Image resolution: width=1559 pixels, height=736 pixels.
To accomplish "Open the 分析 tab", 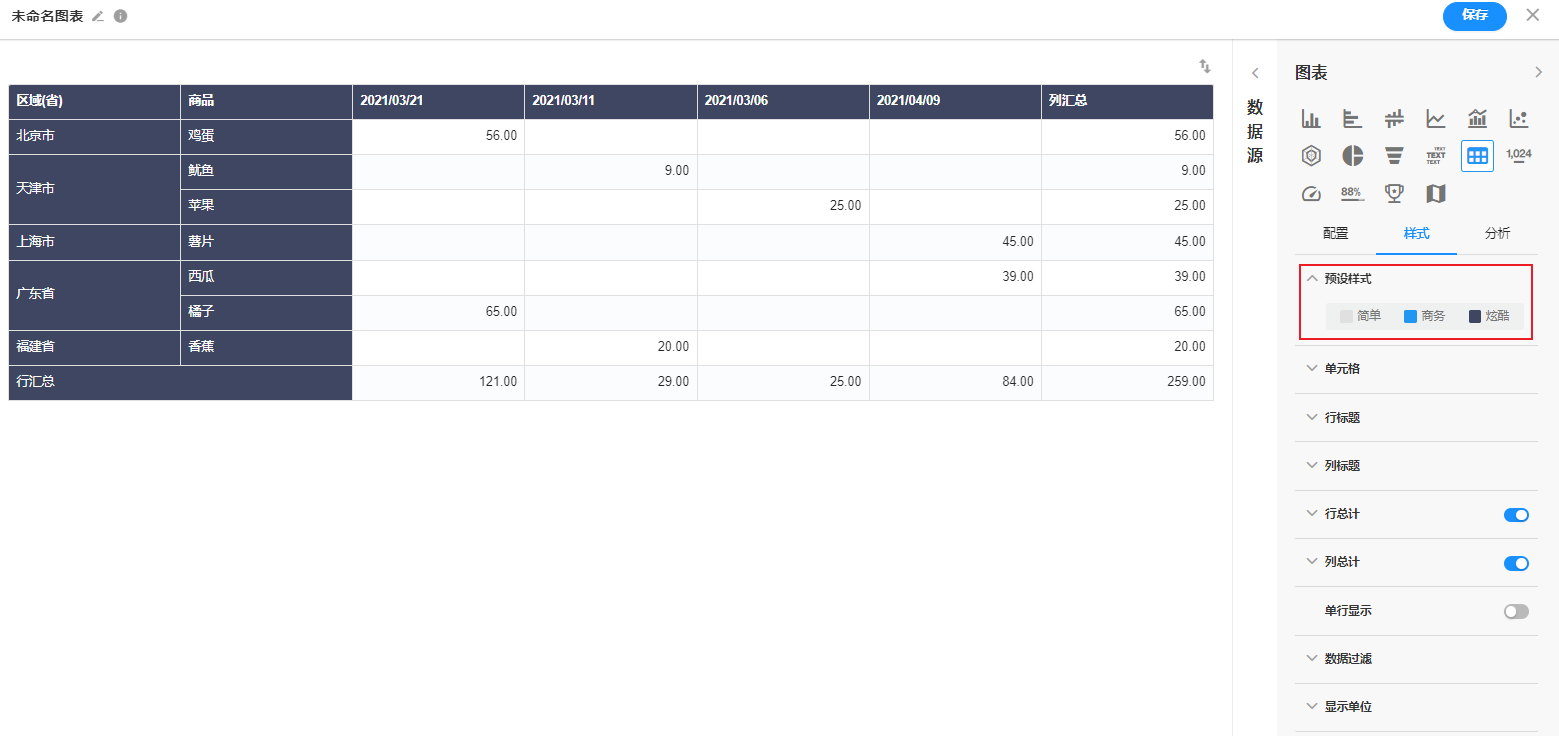I will [1497, 234].
